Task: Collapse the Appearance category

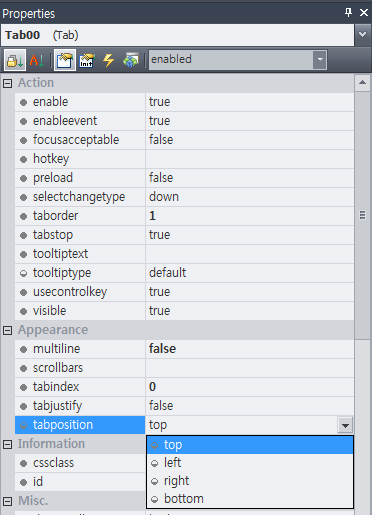Action: point(7,330)
